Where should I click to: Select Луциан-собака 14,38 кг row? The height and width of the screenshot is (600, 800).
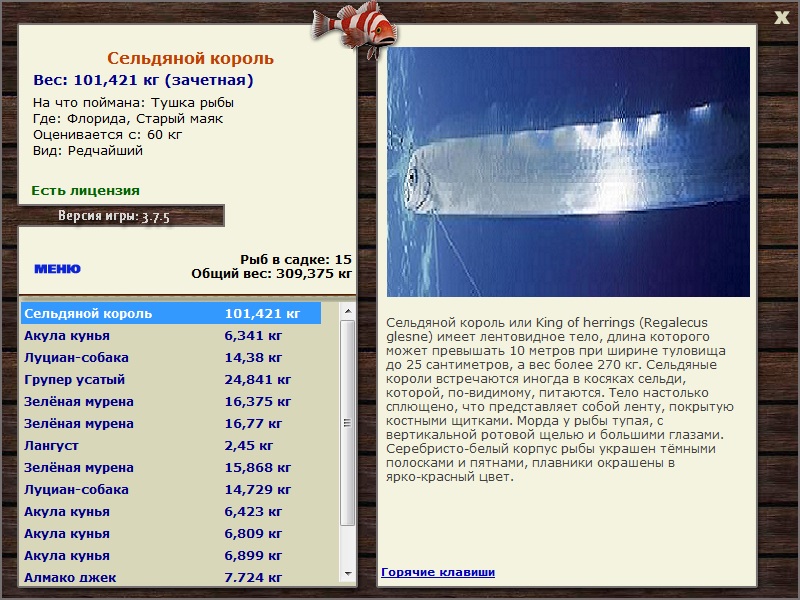[x=171, y=358]
